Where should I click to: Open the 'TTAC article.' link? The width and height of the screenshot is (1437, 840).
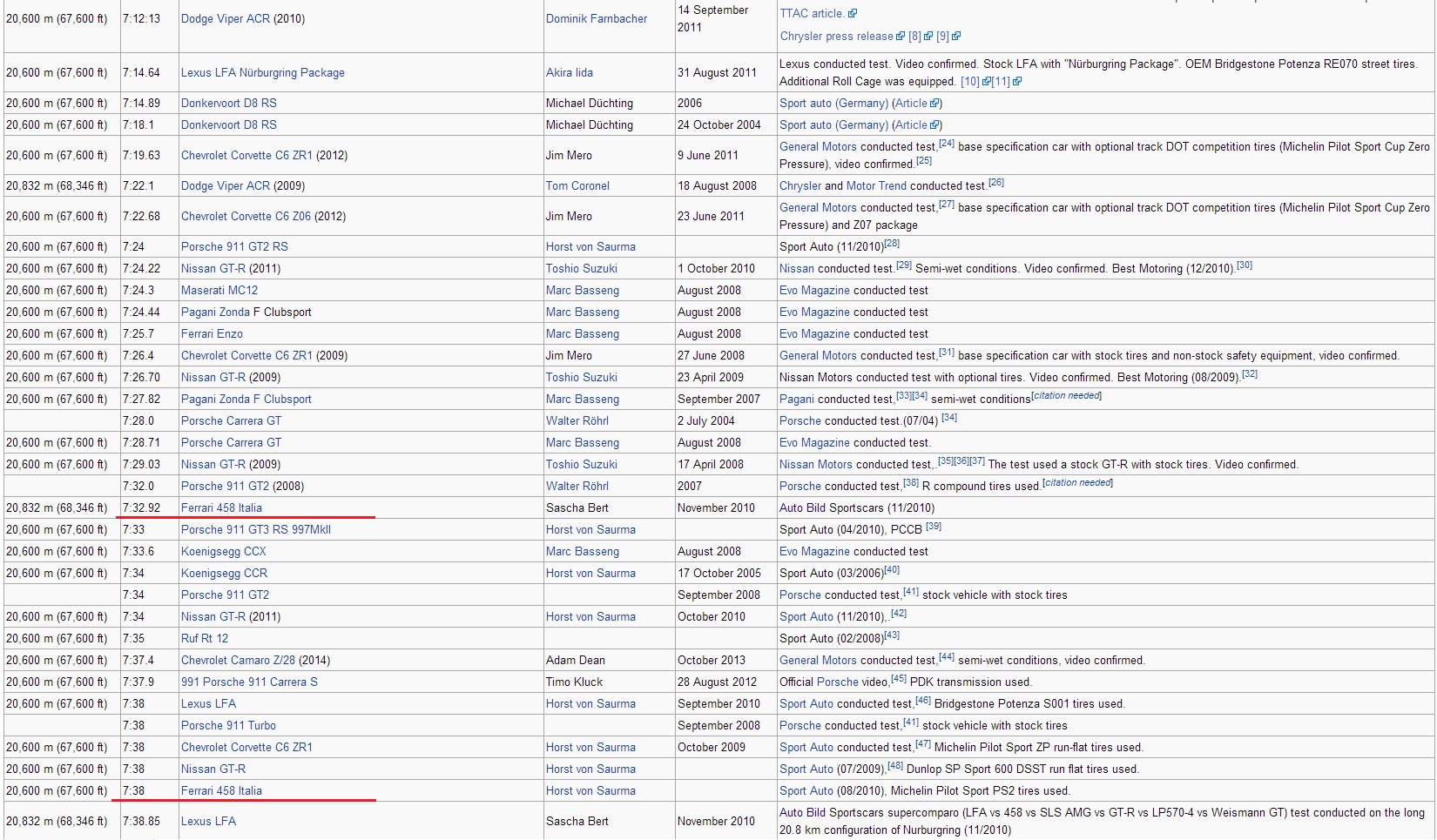pos(812,13)
